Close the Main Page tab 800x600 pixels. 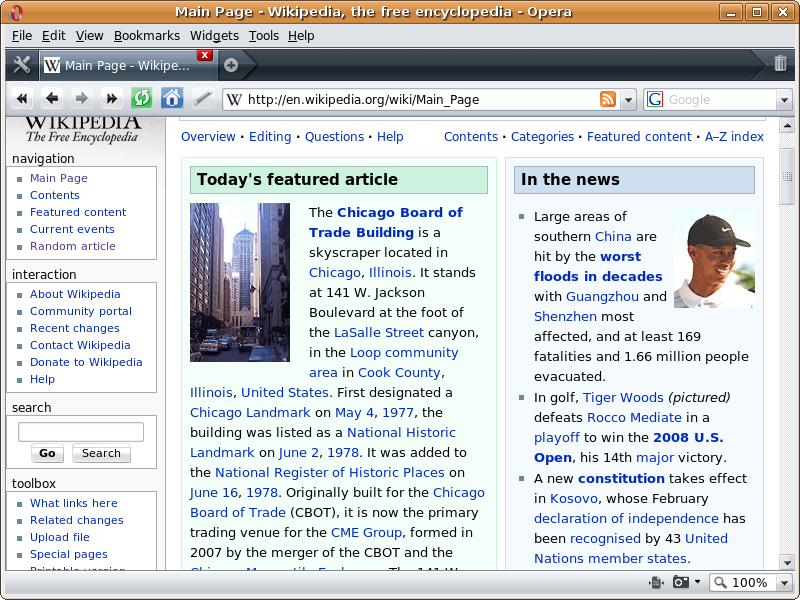click(x=205, y=55)
